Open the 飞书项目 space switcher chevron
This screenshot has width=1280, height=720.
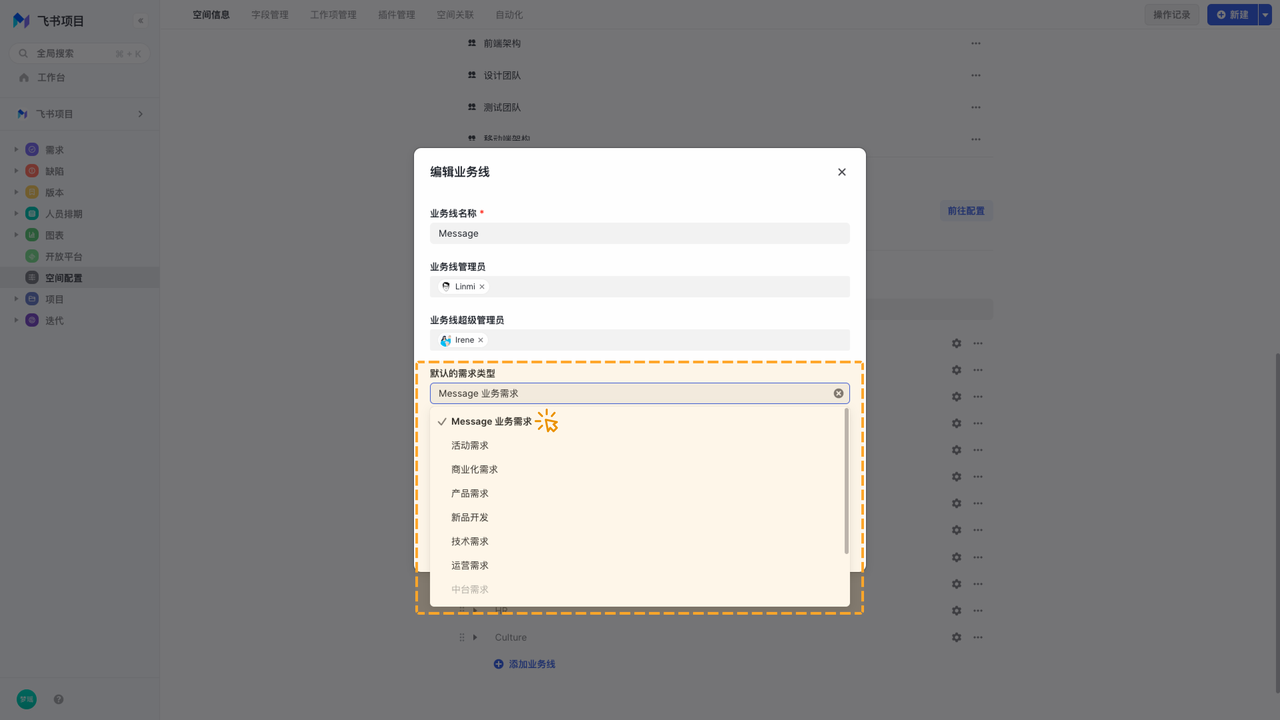coord(140,114)
